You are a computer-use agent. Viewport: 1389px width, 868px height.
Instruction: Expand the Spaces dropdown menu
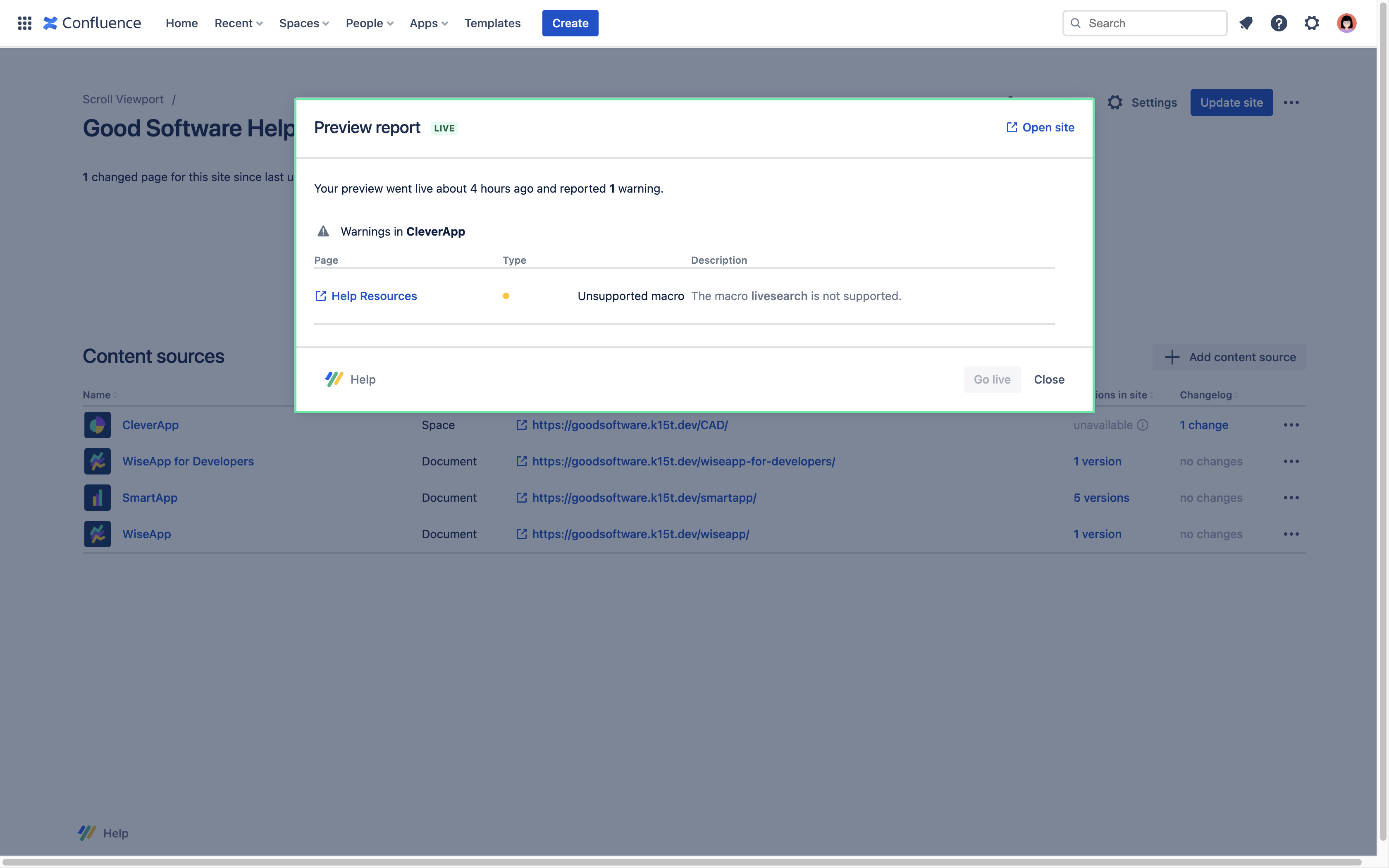tap(303, 23)
